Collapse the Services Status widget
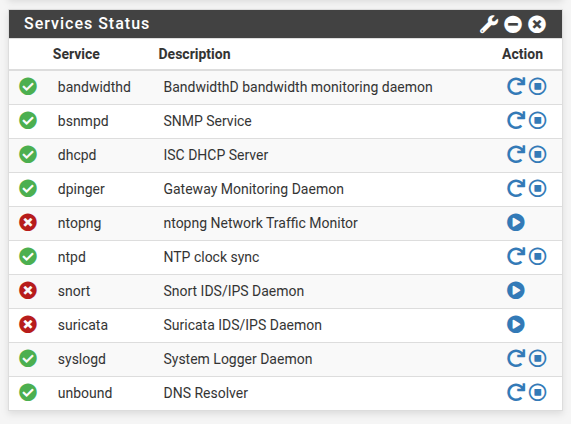The width and height of the screenshot is (571, 424). pos(513,24)
